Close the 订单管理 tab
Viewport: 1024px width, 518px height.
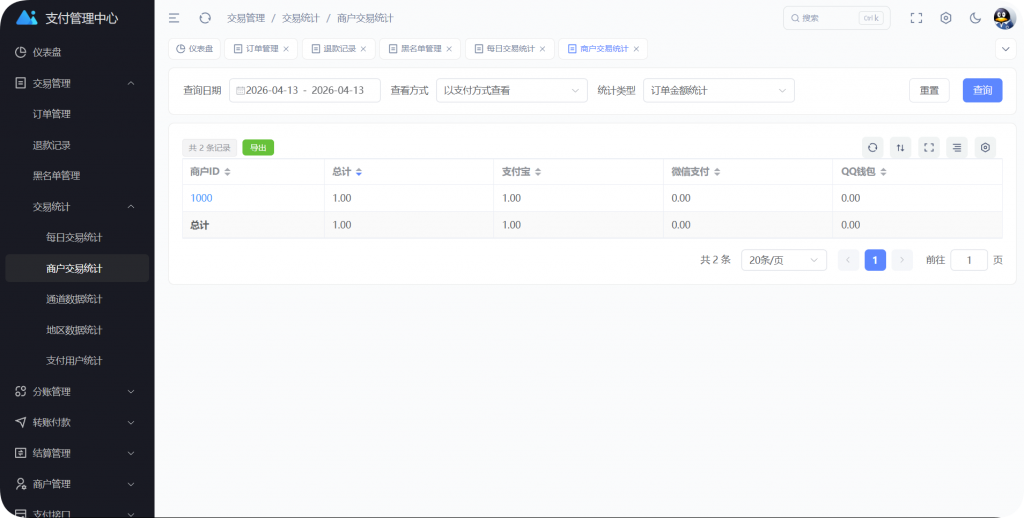(x=286, y=49)
